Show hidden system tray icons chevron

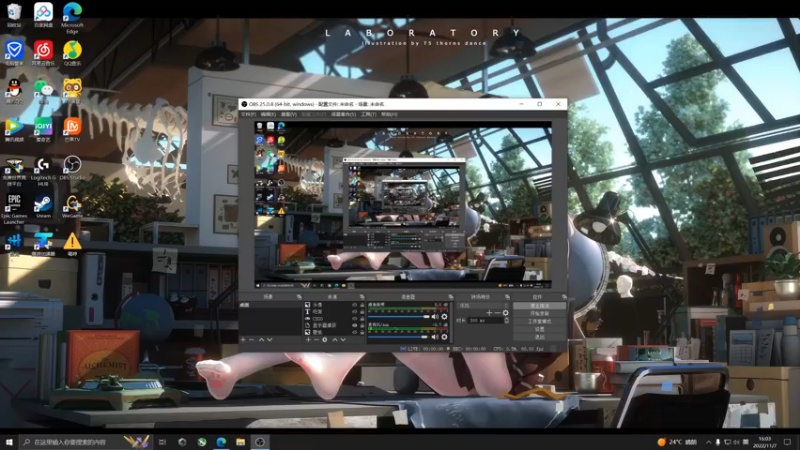tap(708, 442)
